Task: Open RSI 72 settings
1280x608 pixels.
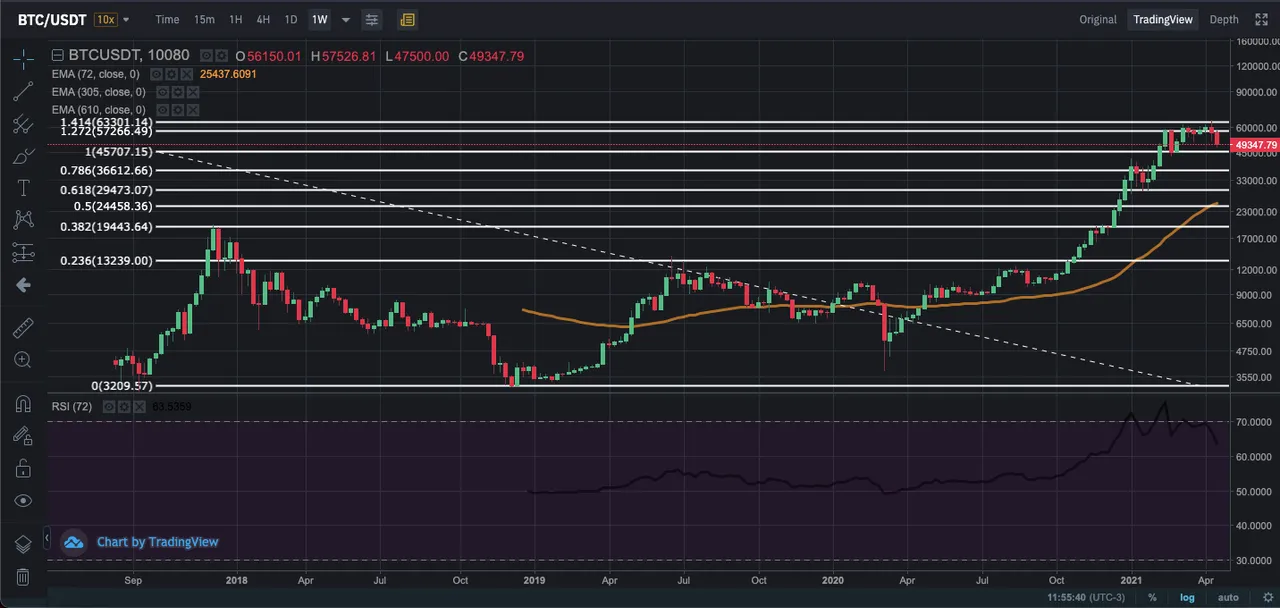Action: click(123, 407)
